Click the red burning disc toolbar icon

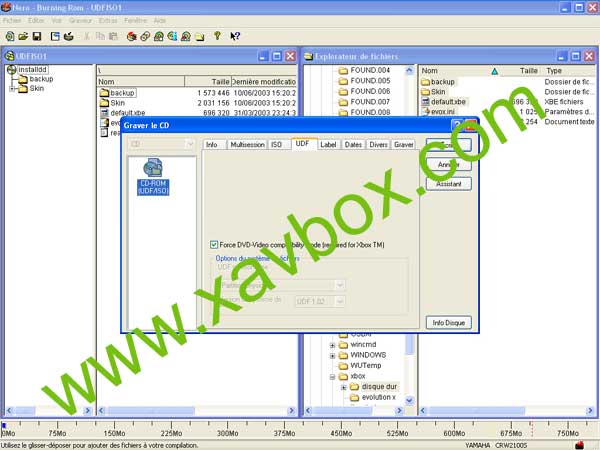pyautogui.click(x=132, y=36)
